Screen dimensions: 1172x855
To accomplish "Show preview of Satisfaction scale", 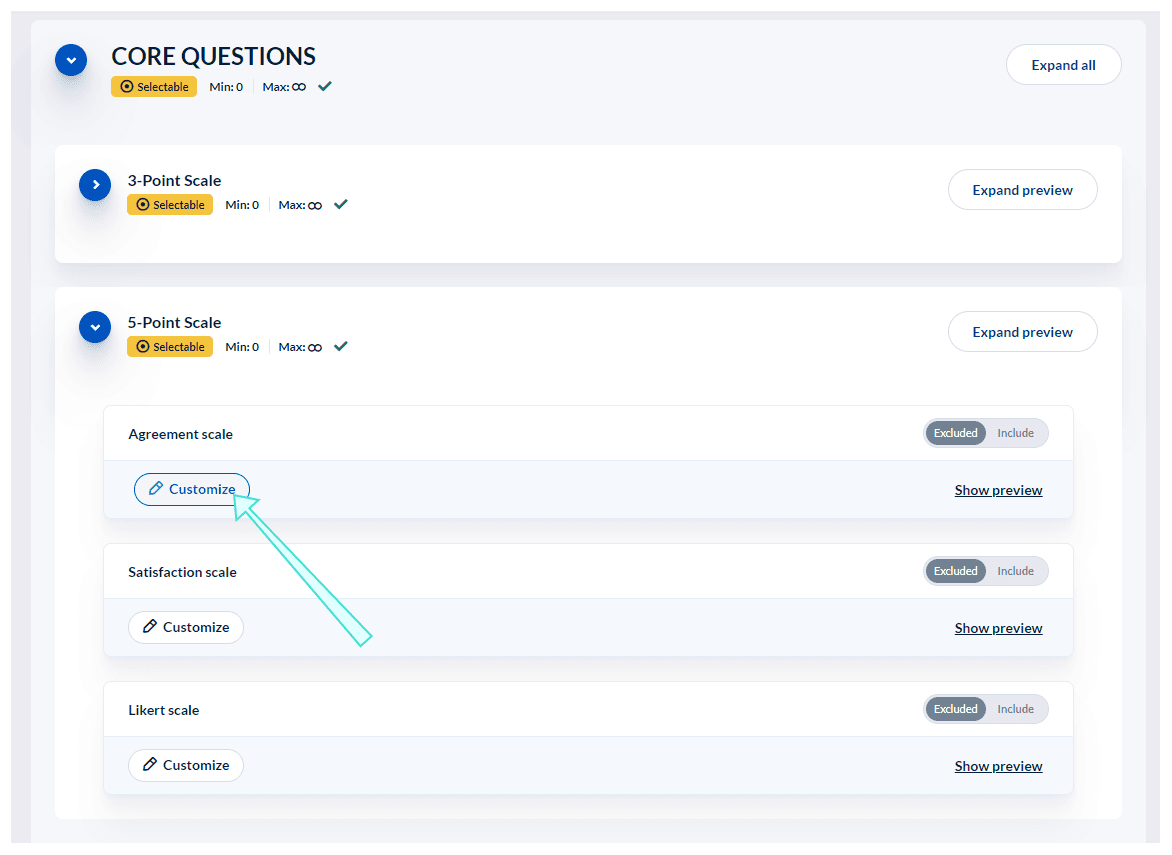I will coord(998,629).
